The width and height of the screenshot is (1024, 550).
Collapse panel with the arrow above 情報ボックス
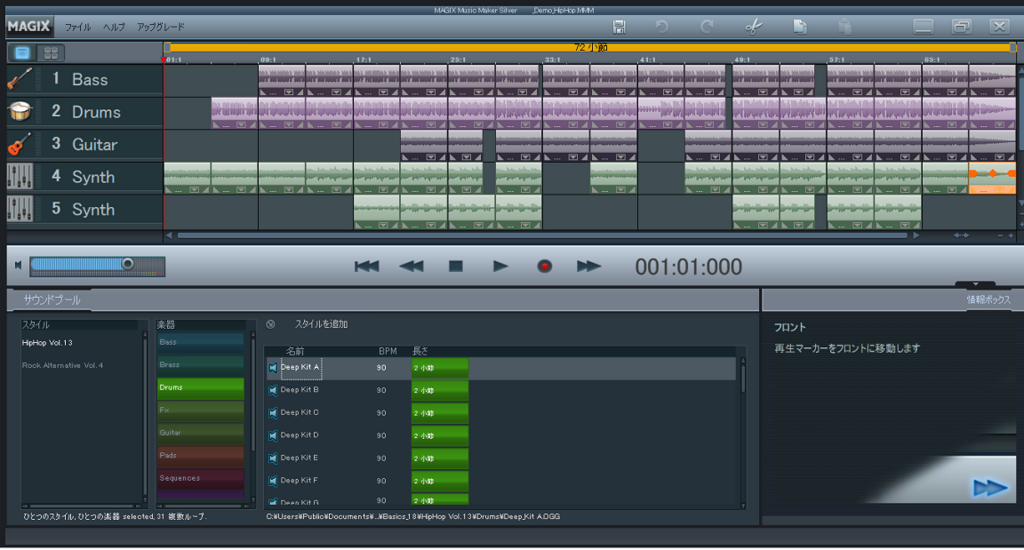point(975,285)
